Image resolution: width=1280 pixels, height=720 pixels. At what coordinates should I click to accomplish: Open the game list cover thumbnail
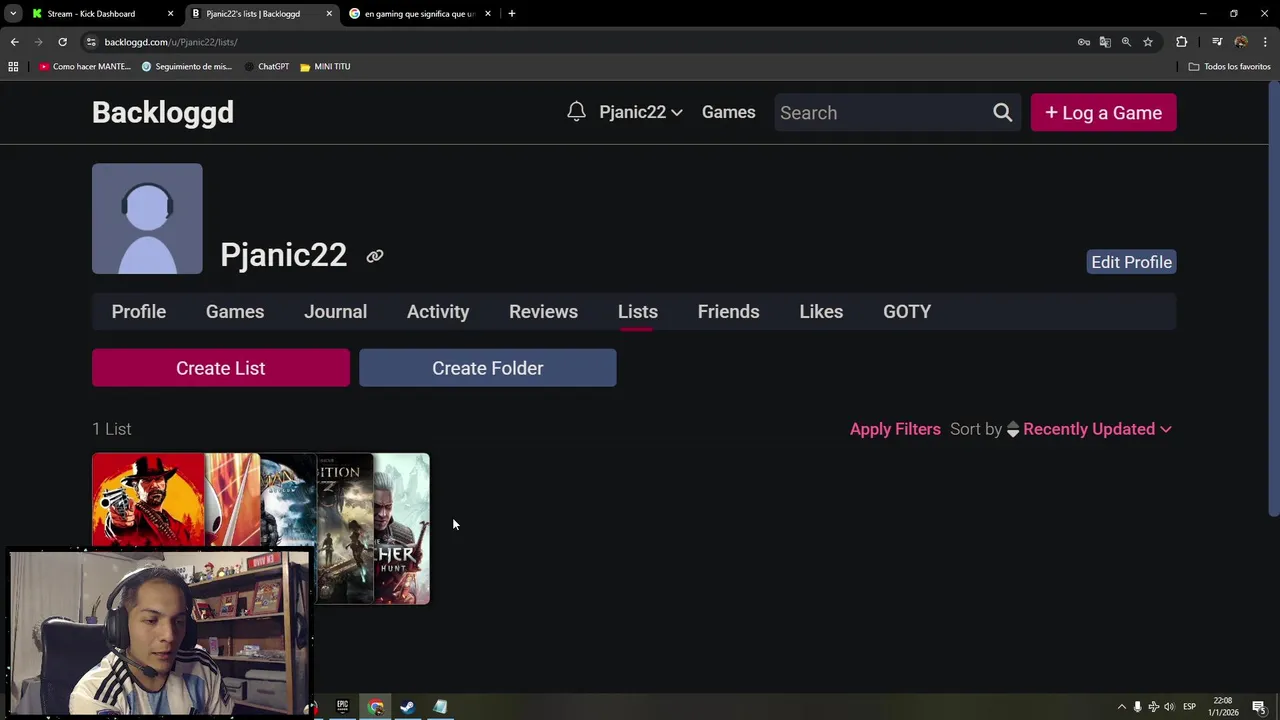261,529
